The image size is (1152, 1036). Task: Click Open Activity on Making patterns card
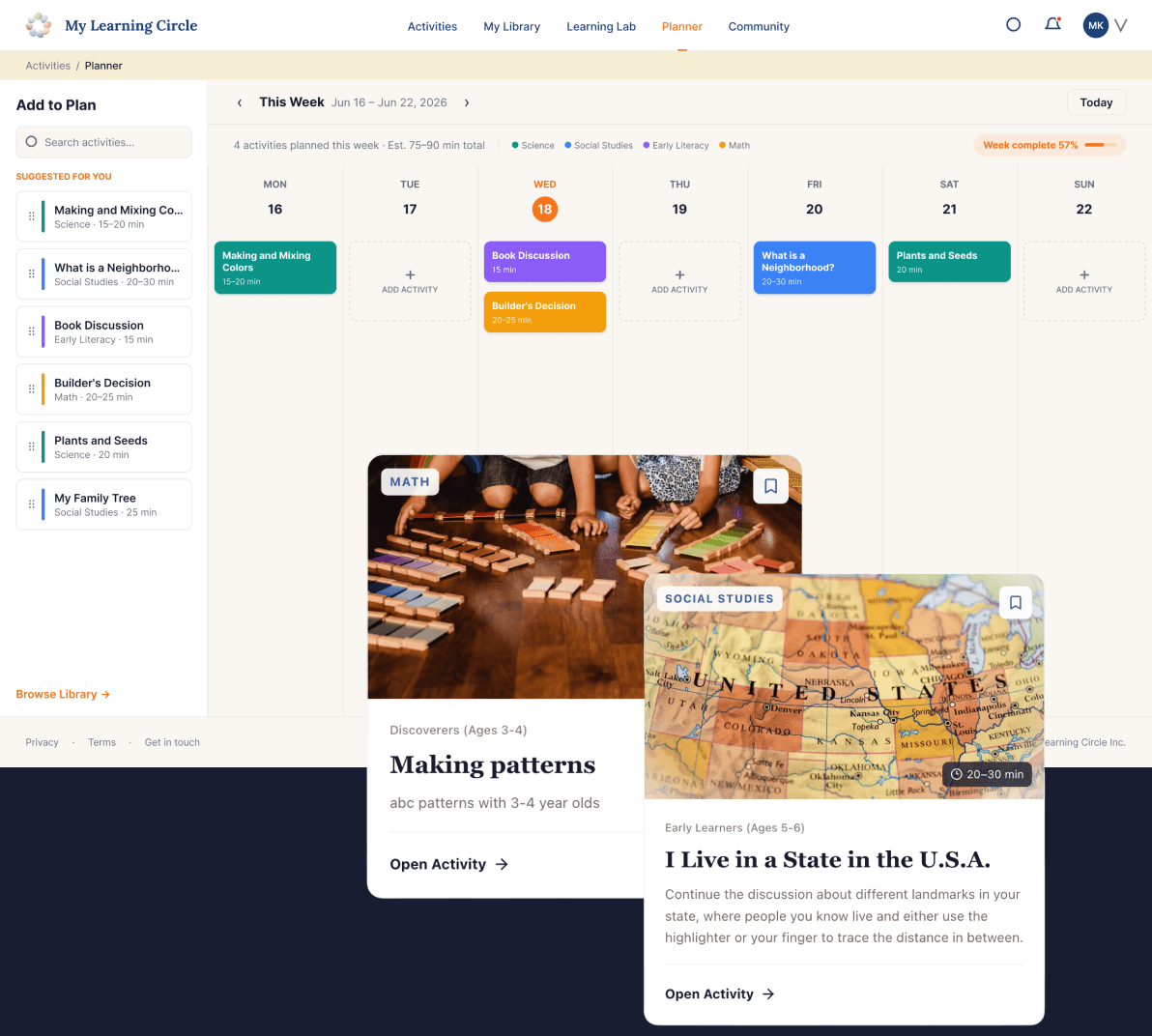(x=448, y=864)
